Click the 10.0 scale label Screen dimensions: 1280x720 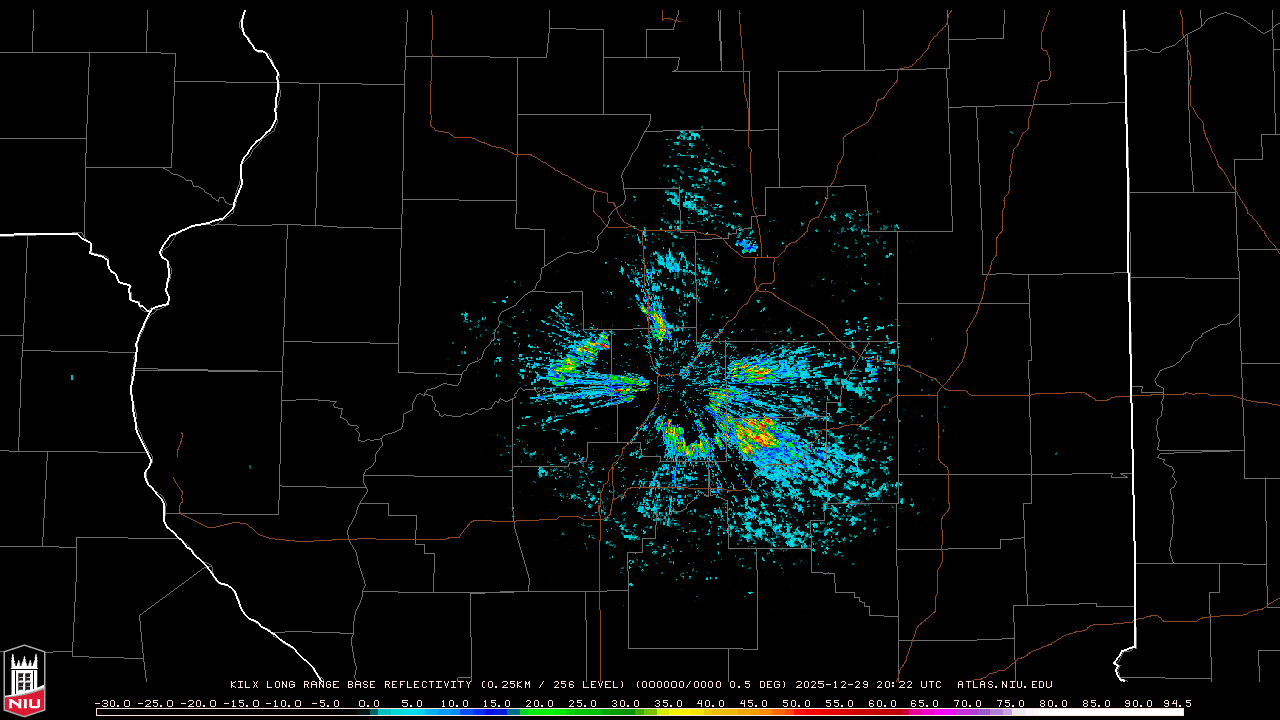(x=454, y=703)
